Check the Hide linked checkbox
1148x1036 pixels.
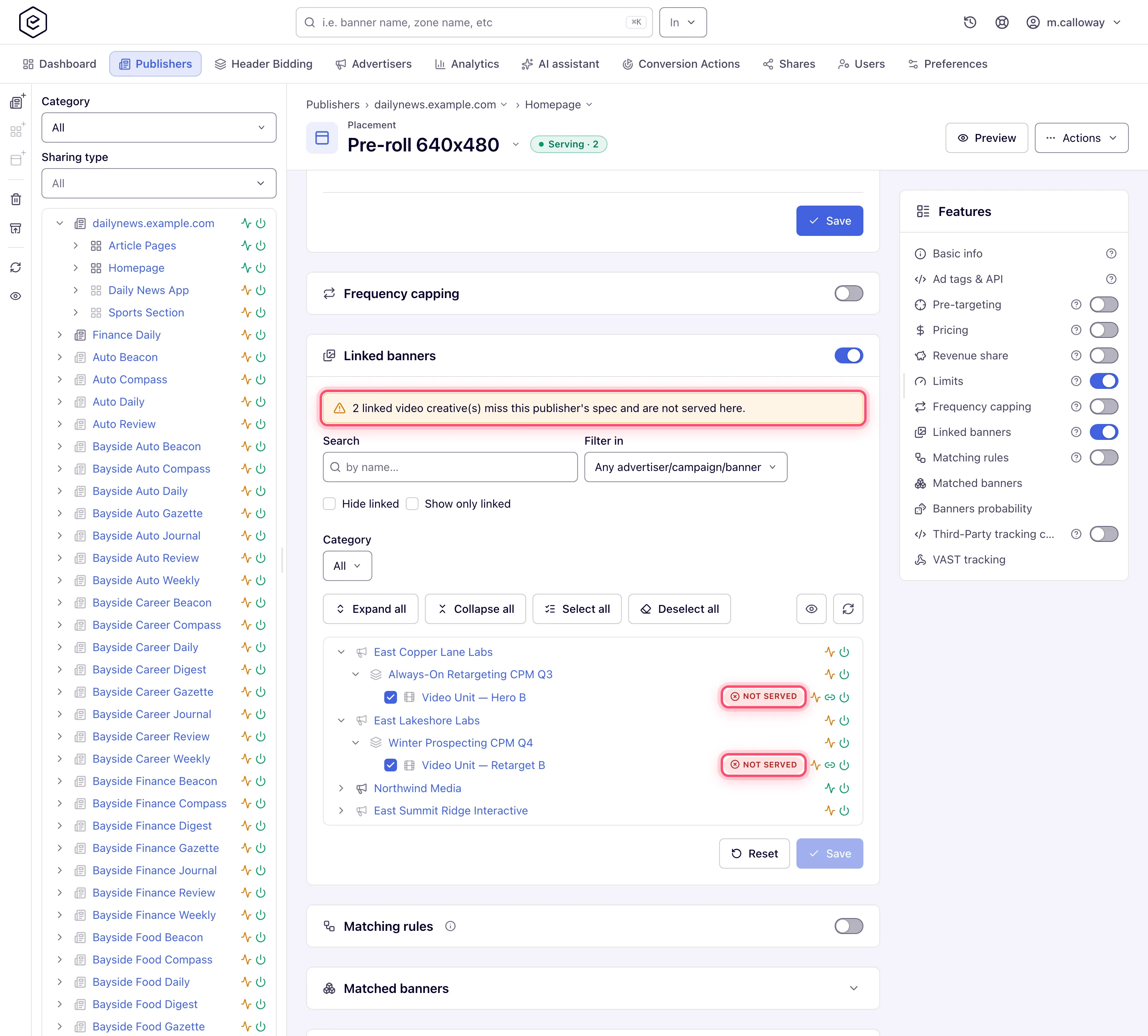[x=329, y=504]
